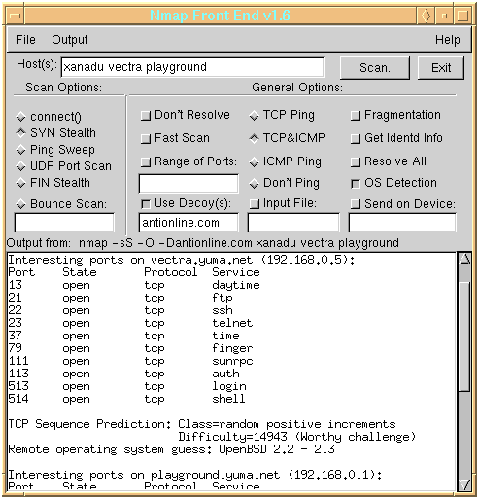Click the port range input field

coord(189,183)
